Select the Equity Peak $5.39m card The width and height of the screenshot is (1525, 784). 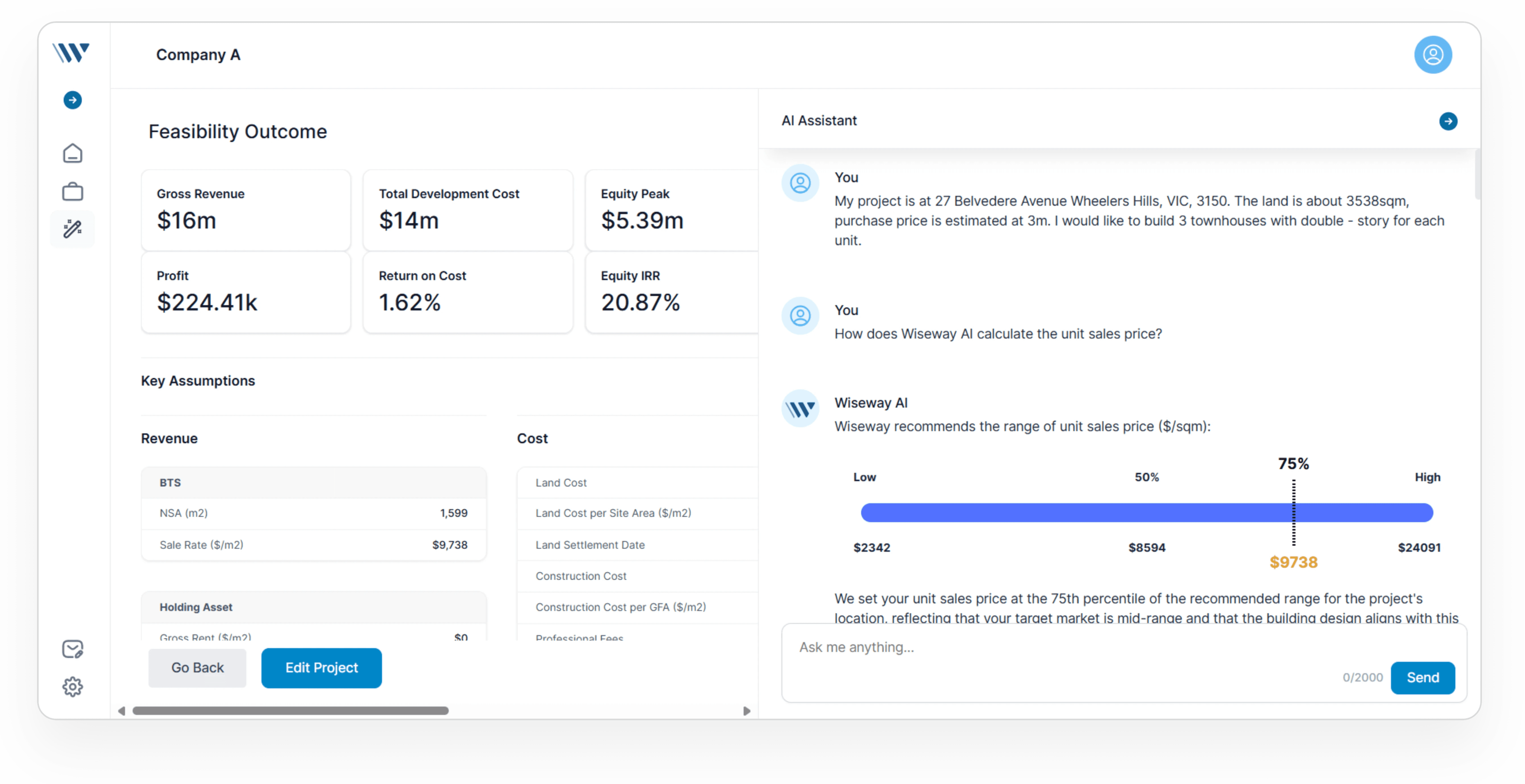(671, 210)
